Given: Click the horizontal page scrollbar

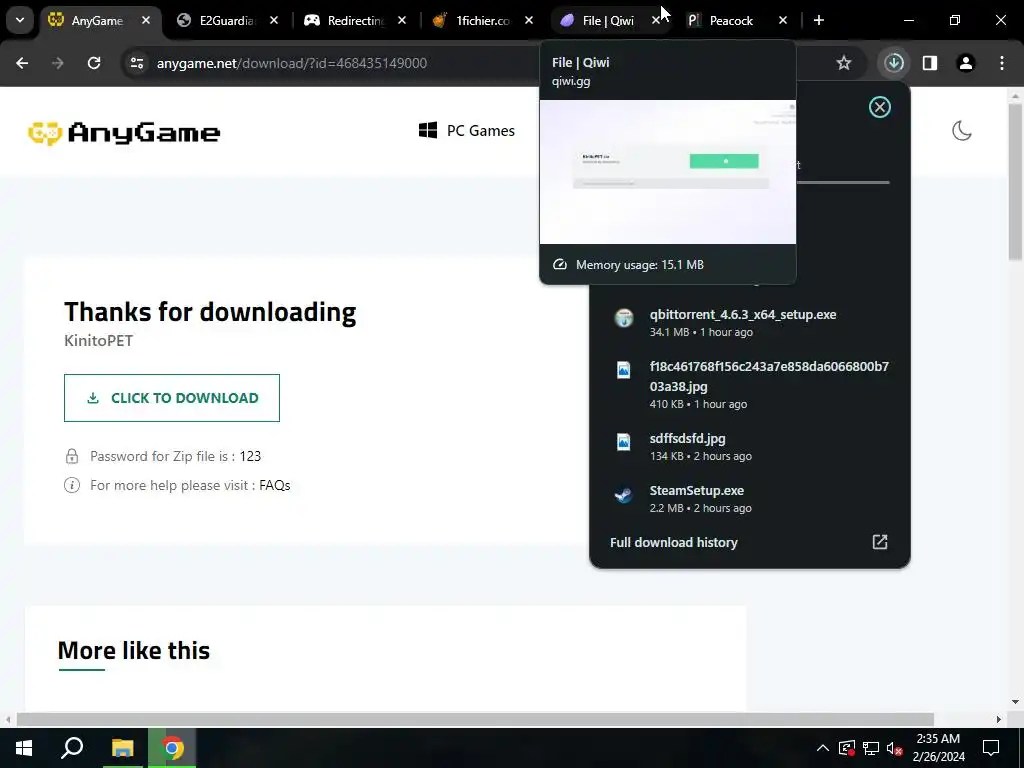Looking at the screenshot, I should tap(475, 719).
